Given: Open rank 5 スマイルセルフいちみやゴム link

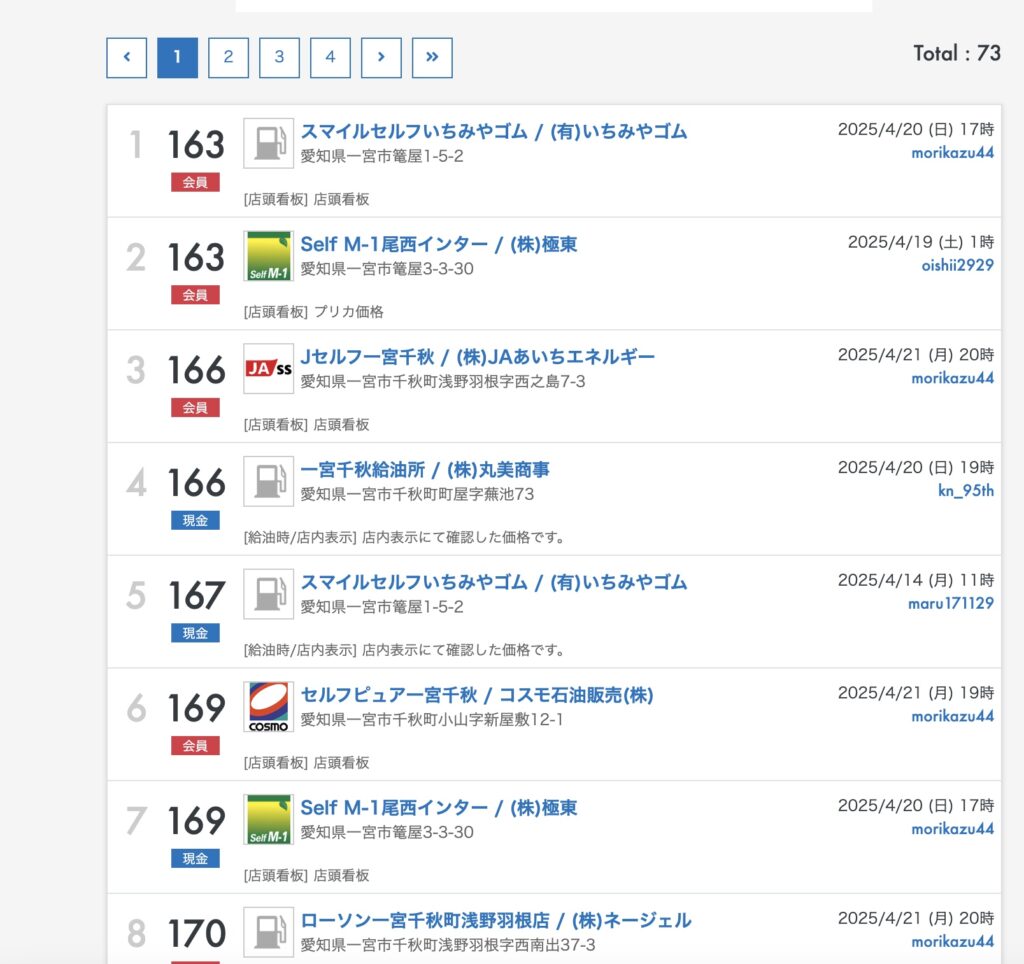Looking at the screenshot, I should point(494,582).
